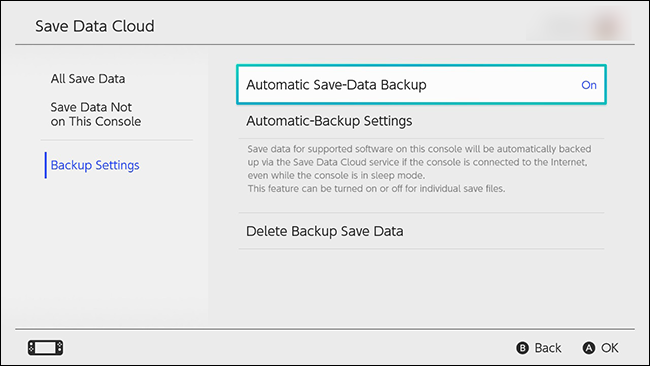Click the 'This feature can be turned on' line

coord(376,189)
